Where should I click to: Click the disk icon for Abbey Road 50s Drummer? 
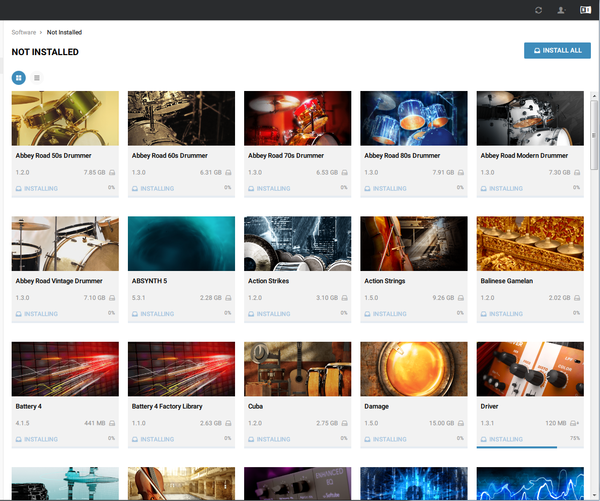[112, 173]
